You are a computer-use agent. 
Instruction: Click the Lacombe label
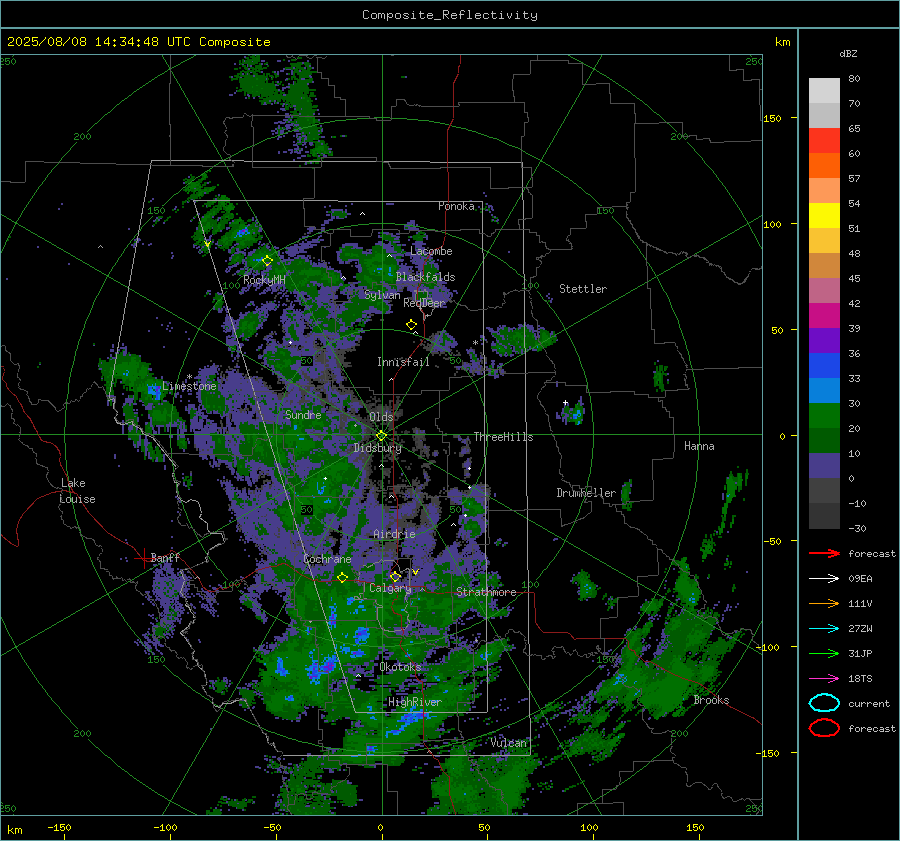[x=431, y=251]
